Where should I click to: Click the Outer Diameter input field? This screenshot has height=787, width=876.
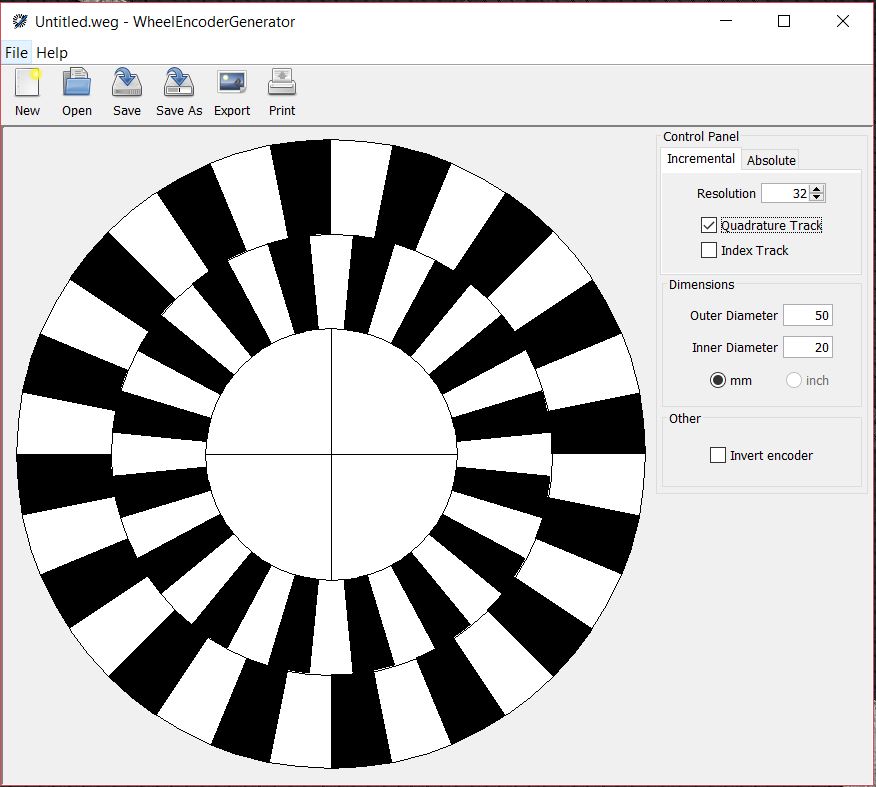(x=807, y=315)
